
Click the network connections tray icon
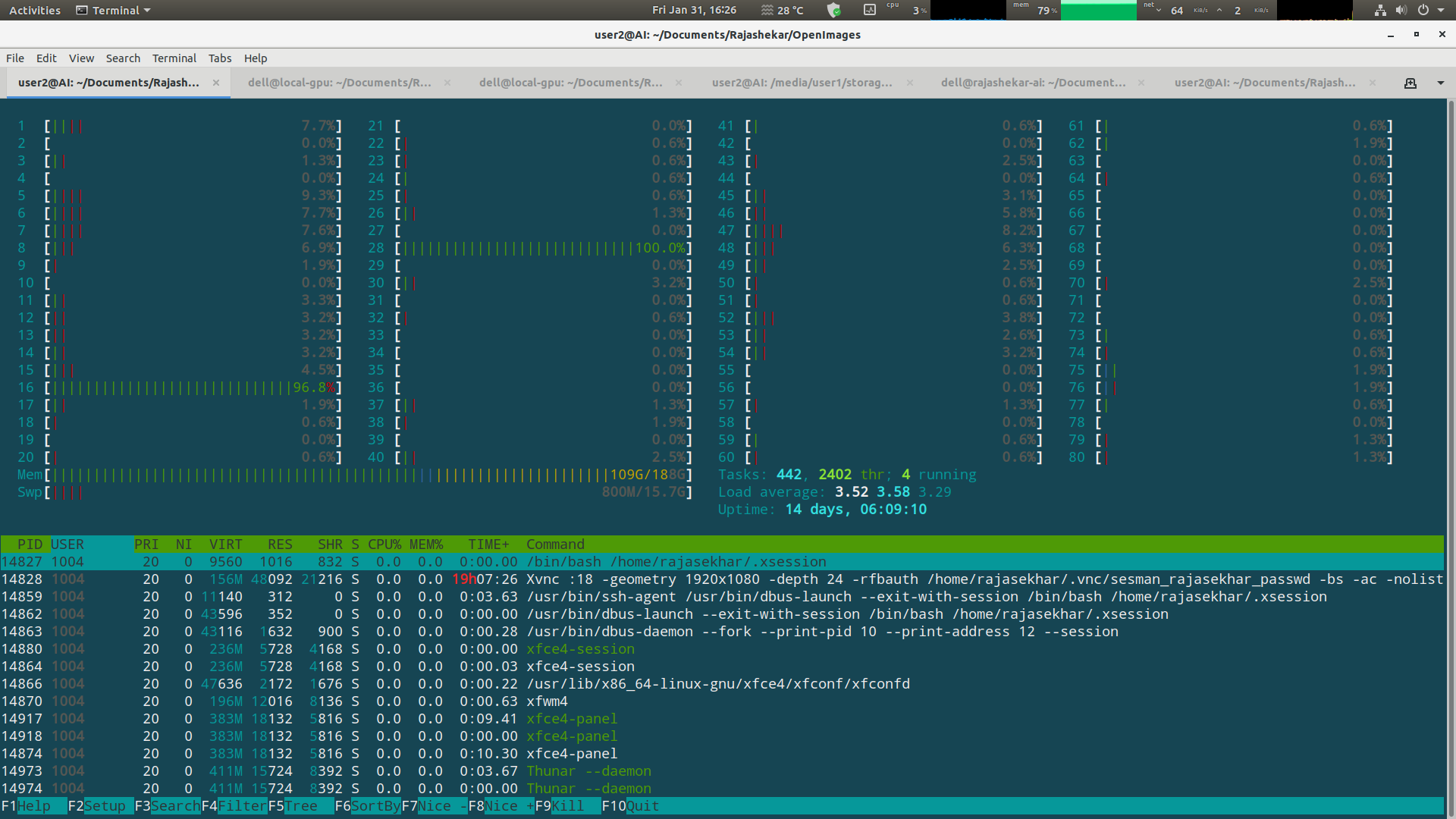tap(1379, 10)
